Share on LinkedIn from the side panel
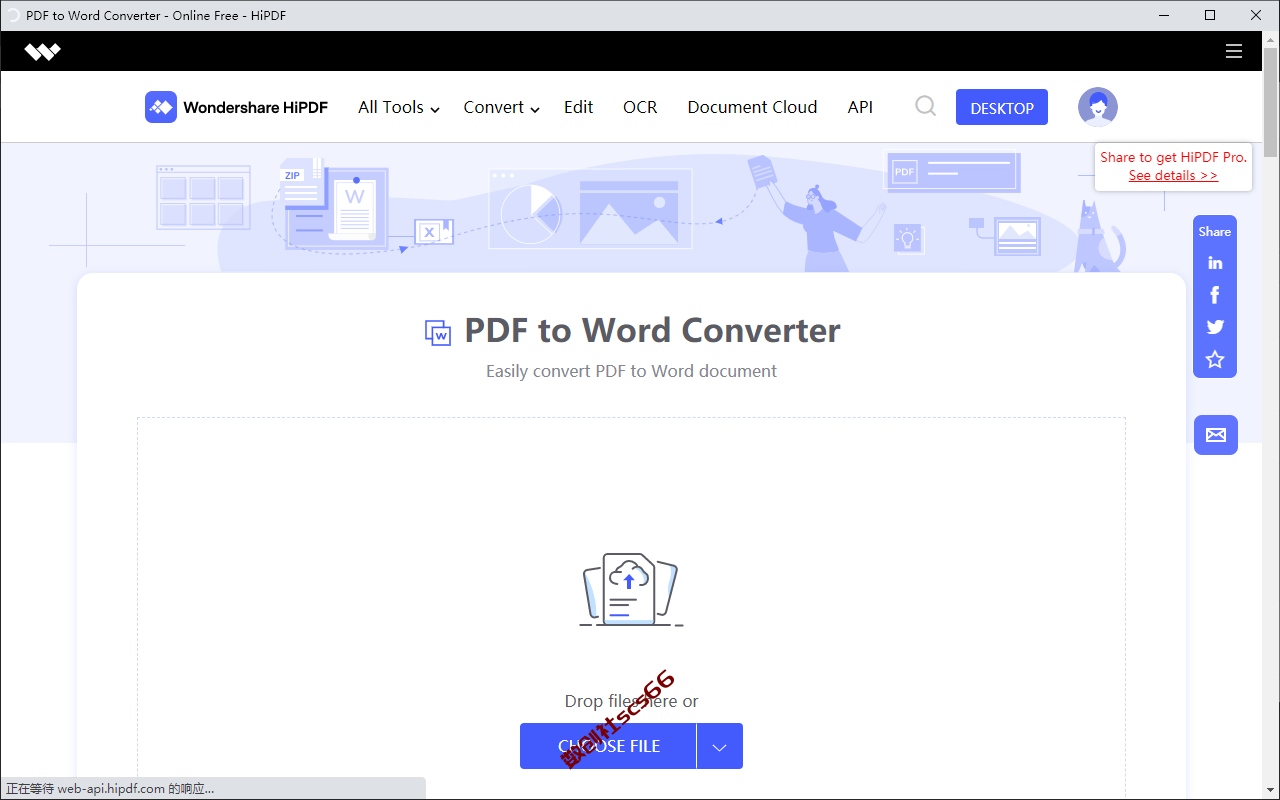Image resolution: width=1280 pixels, height=800 pixels. point(1215,263)
